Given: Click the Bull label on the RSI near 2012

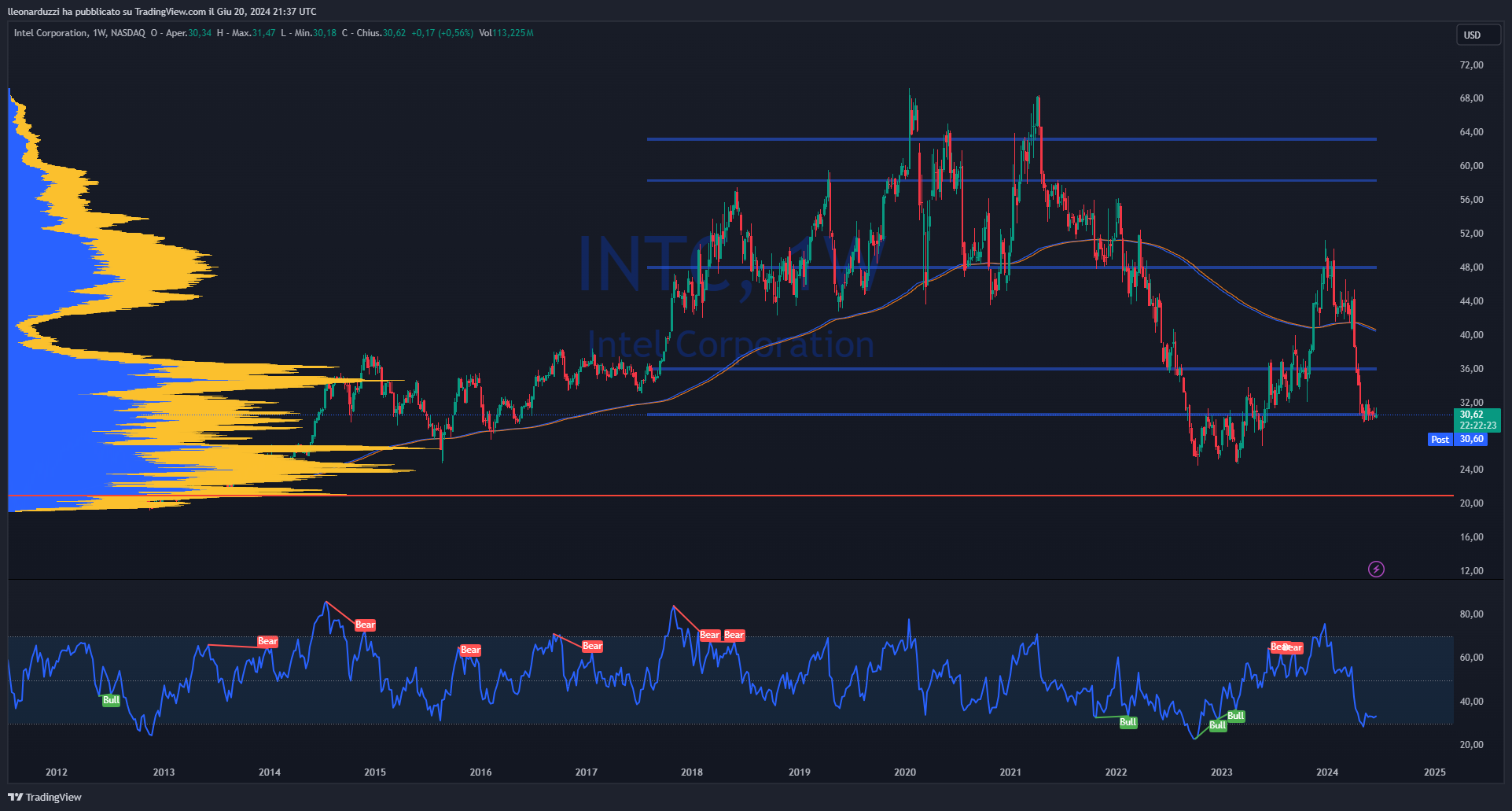Looking at the screenshot, I should click(112, 700).
